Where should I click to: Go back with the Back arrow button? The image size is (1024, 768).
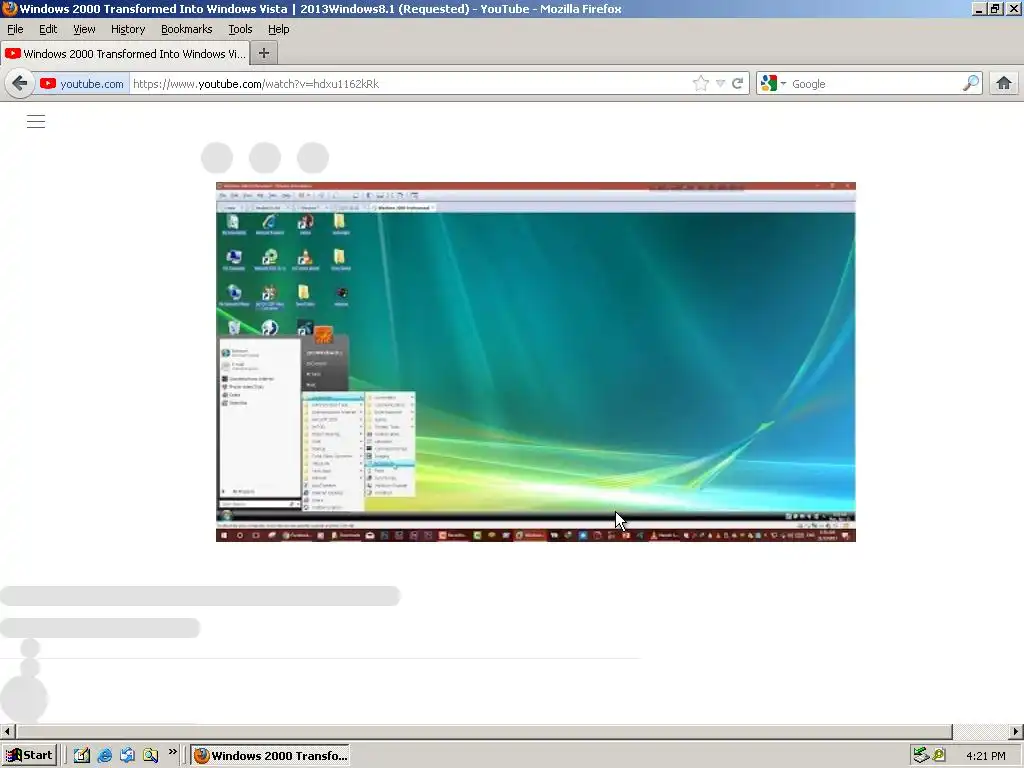click(20, 84)
